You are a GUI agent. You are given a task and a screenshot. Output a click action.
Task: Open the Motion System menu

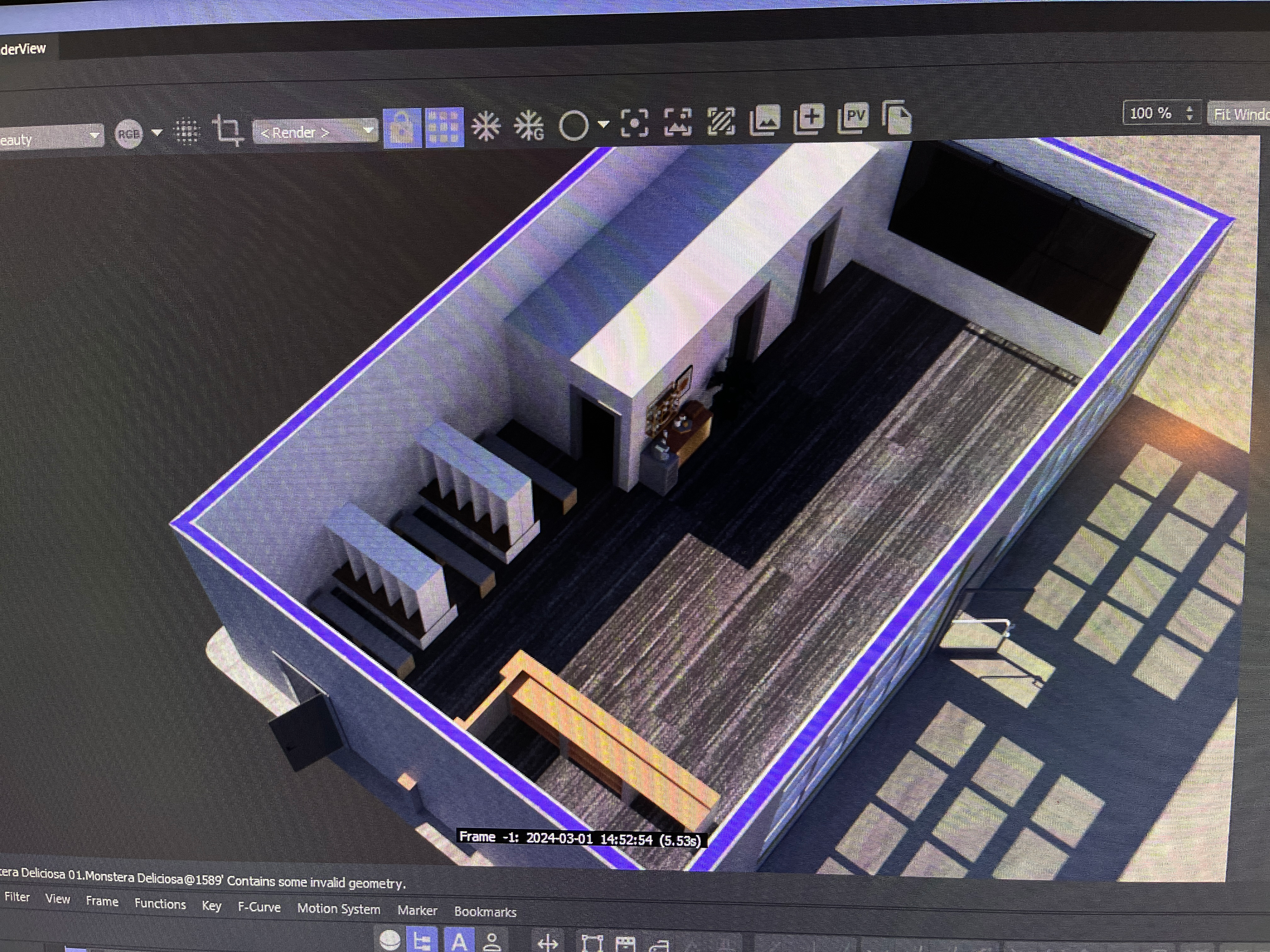click(x=338, y=909)
